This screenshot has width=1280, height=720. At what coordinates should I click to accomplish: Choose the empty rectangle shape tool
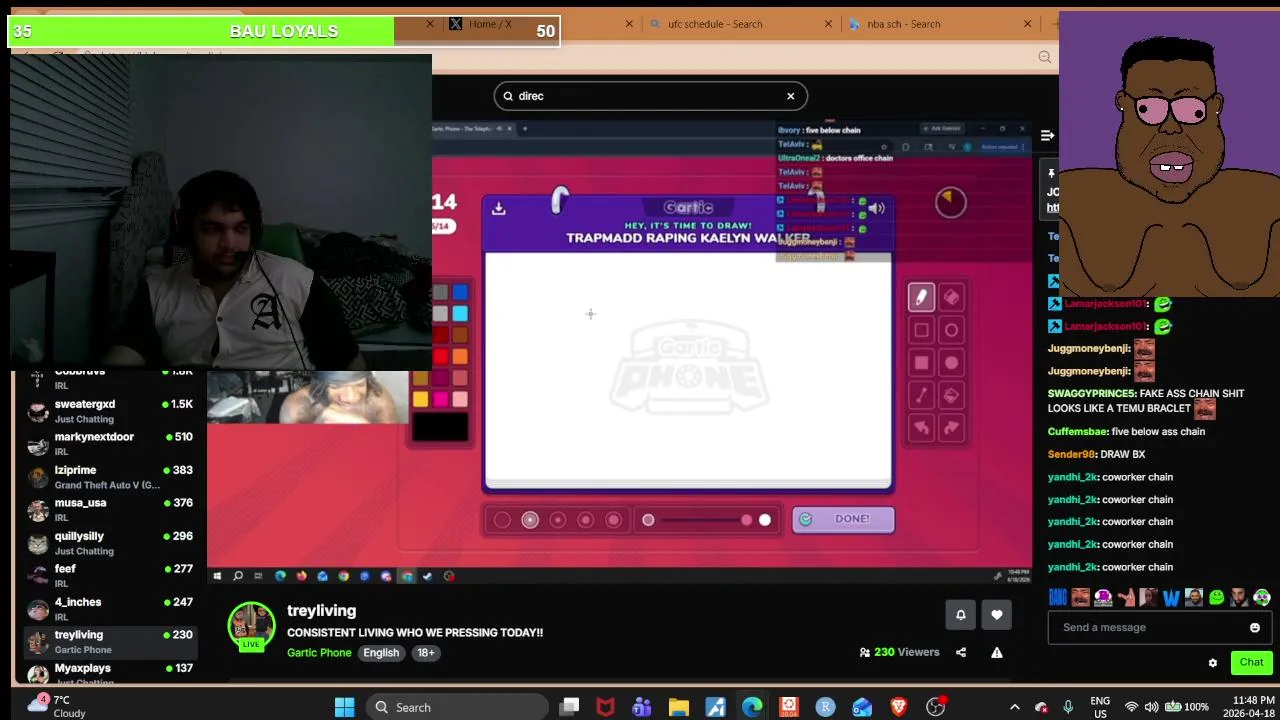point(921,330)
